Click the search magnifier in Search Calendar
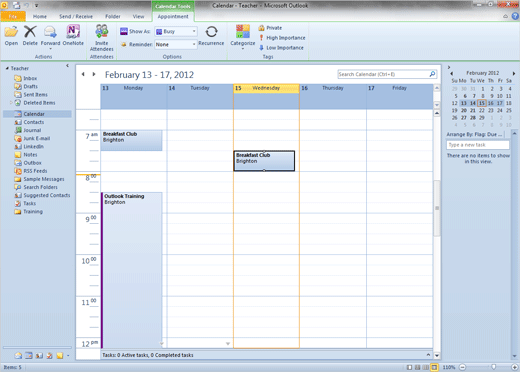Image resolution: width=520 pixels, height=372 pixels. pyautogui.click(x=432, y=74)
